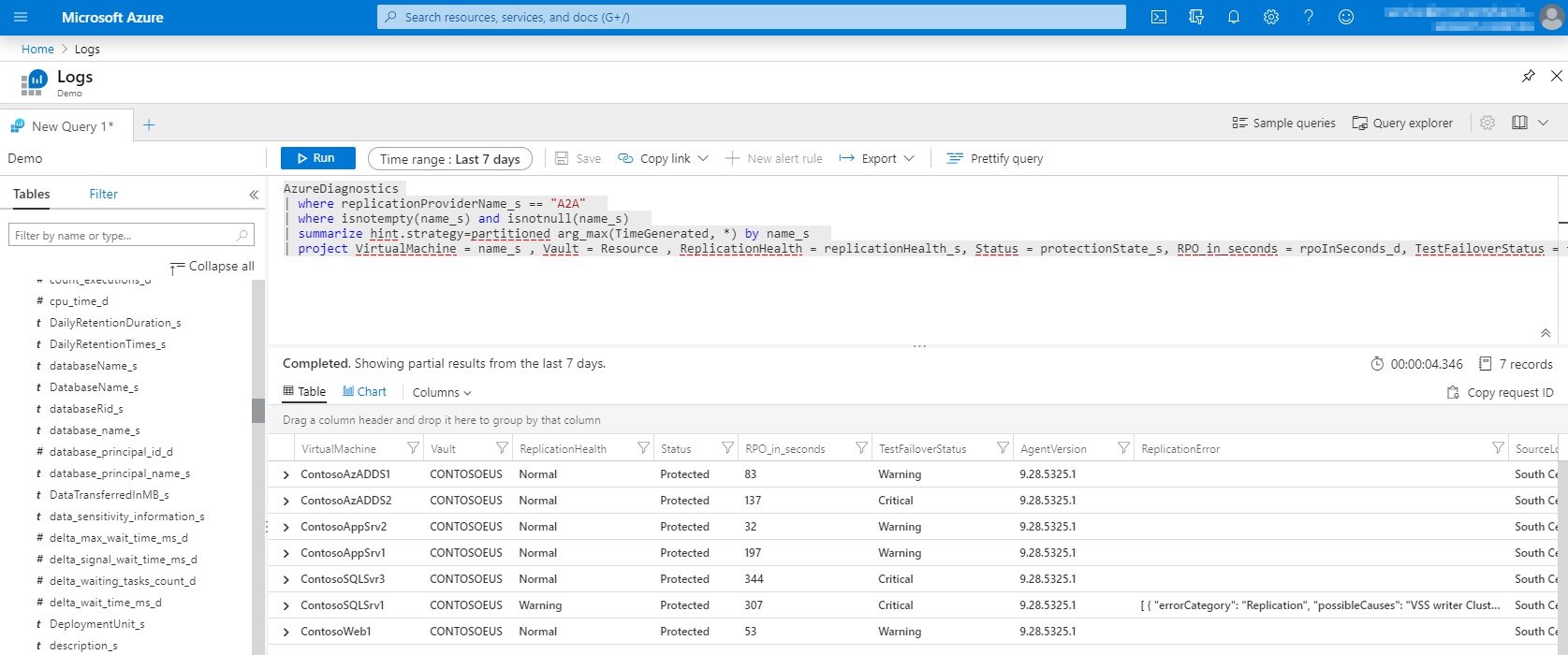Create a New alert rule

773,158
